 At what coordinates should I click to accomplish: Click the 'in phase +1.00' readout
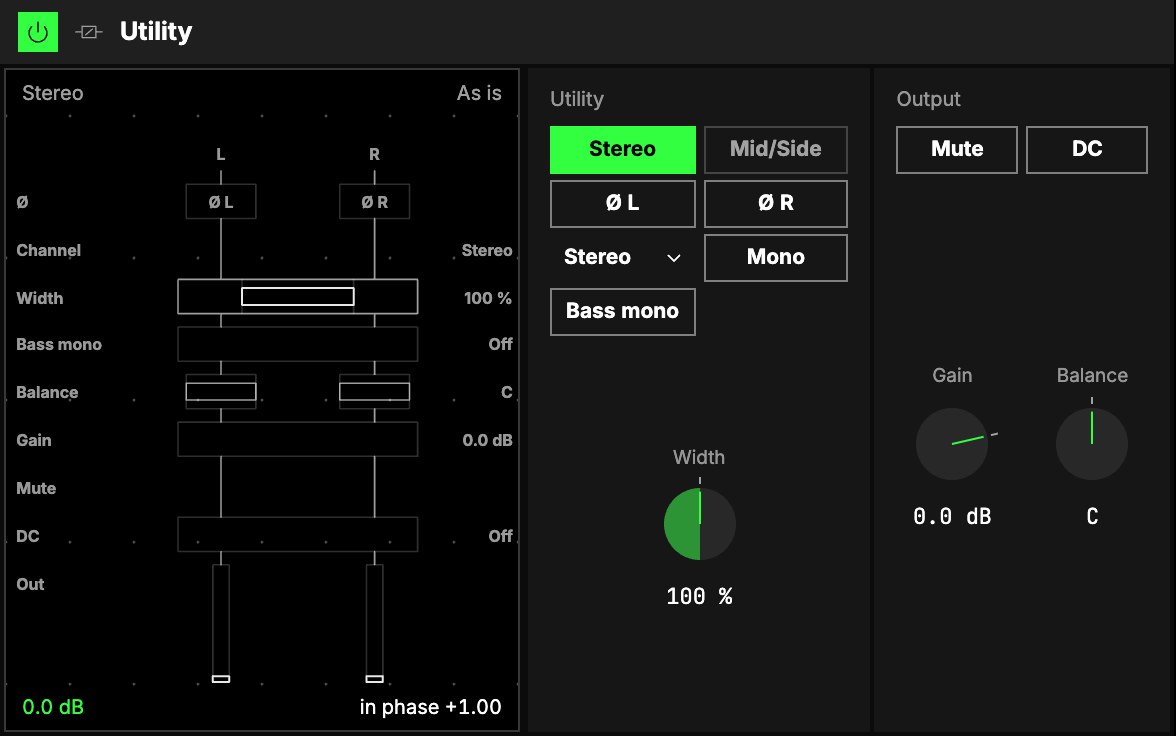point(430,707)
